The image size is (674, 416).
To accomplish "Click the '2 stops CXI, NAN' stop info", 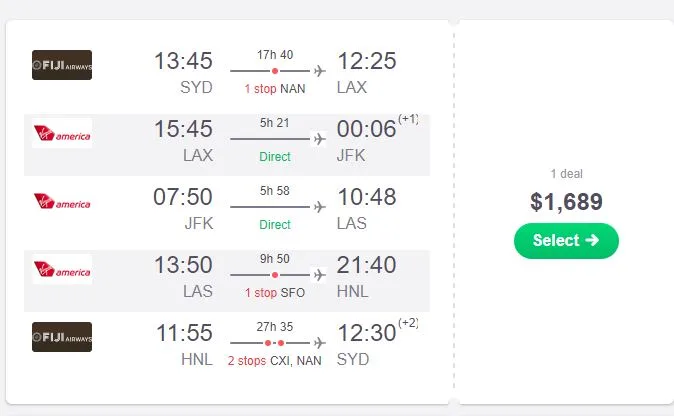I will pyautogui.click(x=275, y=360).
